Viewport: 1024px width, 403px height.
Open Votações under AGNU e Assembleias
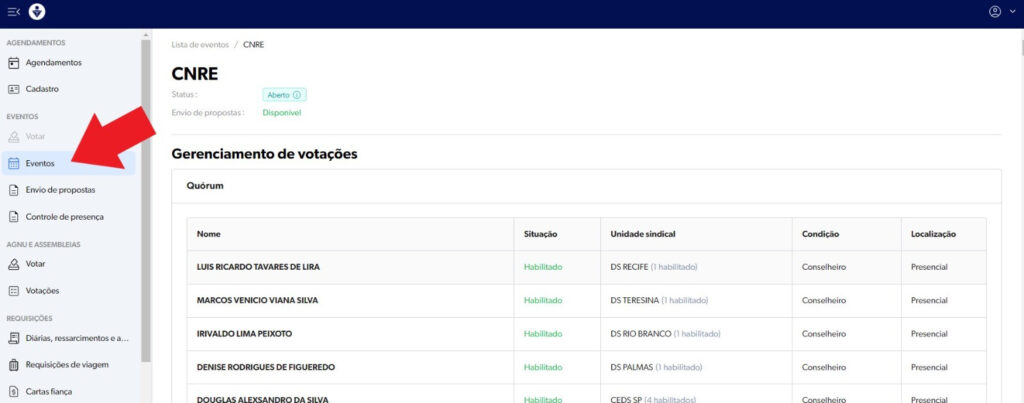pyautogui.click(x=42, y=291)
